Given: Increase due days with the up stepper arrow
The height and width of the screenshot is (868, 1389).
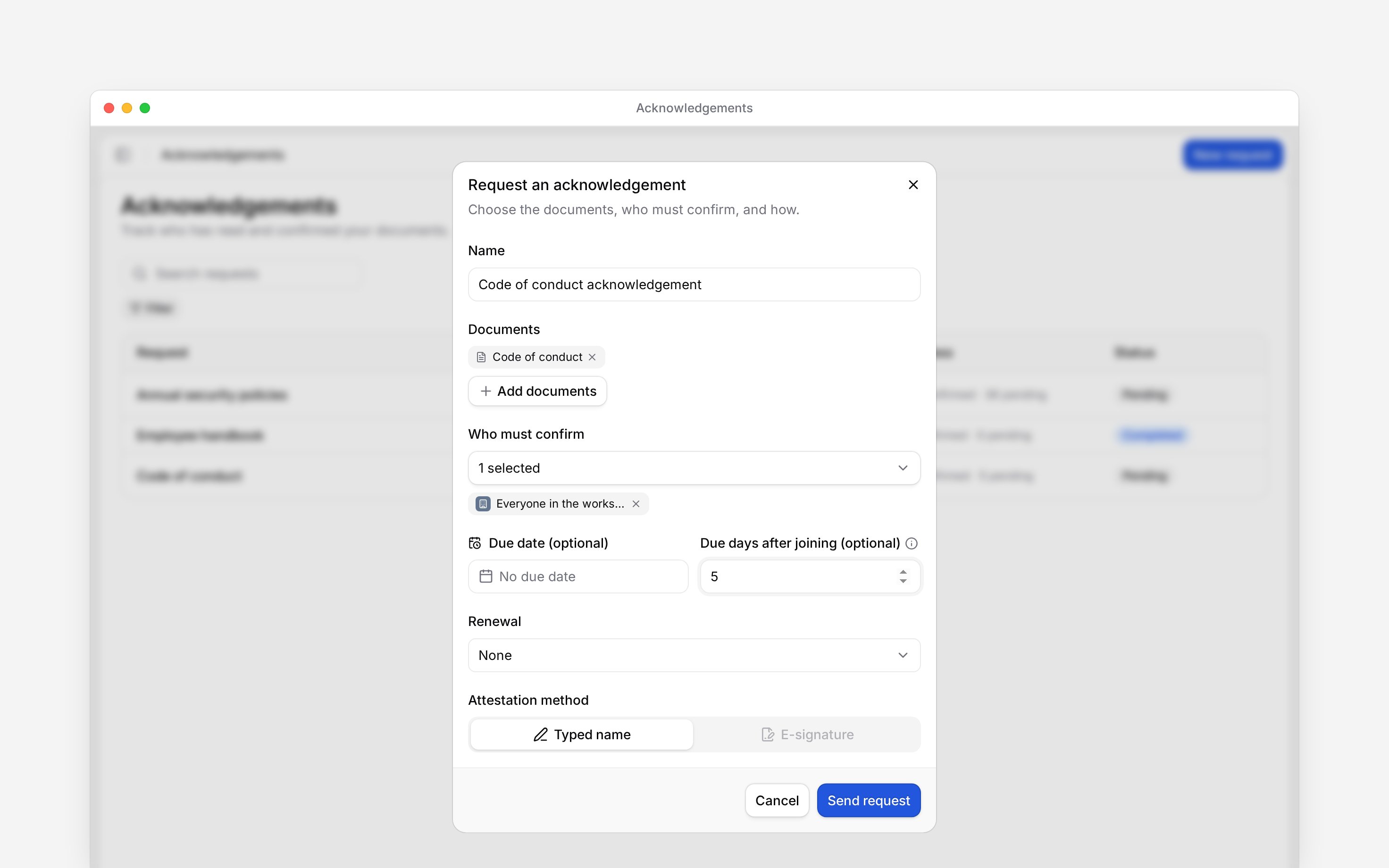Looking at the screenshot, I should coord(903,572).
